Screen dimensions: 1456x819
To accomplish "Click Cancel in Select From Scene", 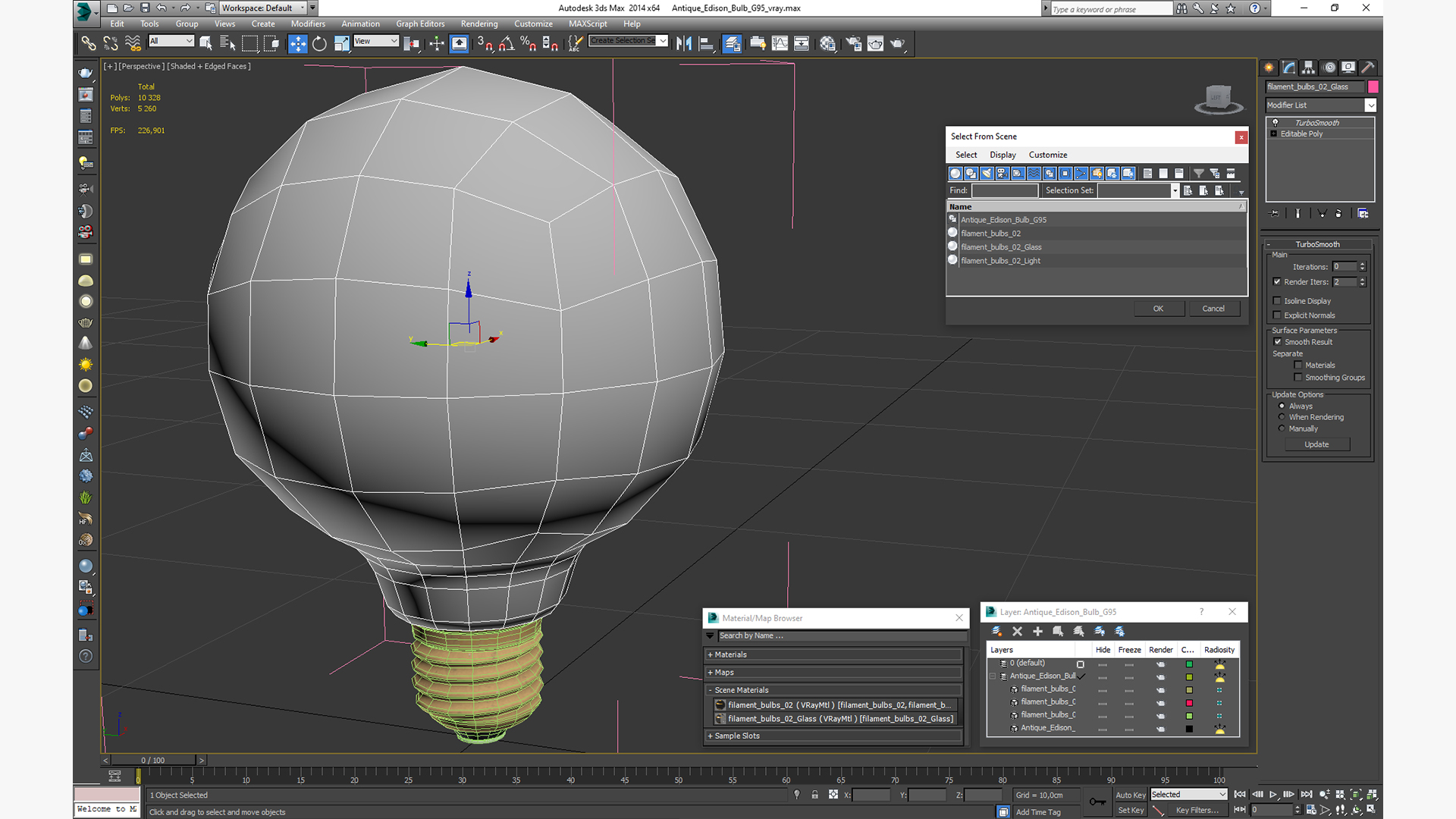I will click(x=1213, y=309).
